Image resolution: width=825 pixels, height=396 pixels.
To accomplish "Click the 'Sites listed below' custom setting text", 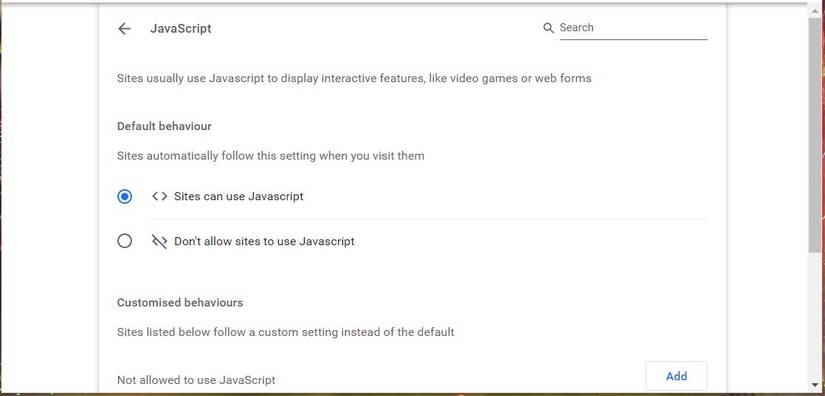I will [286, 332].
